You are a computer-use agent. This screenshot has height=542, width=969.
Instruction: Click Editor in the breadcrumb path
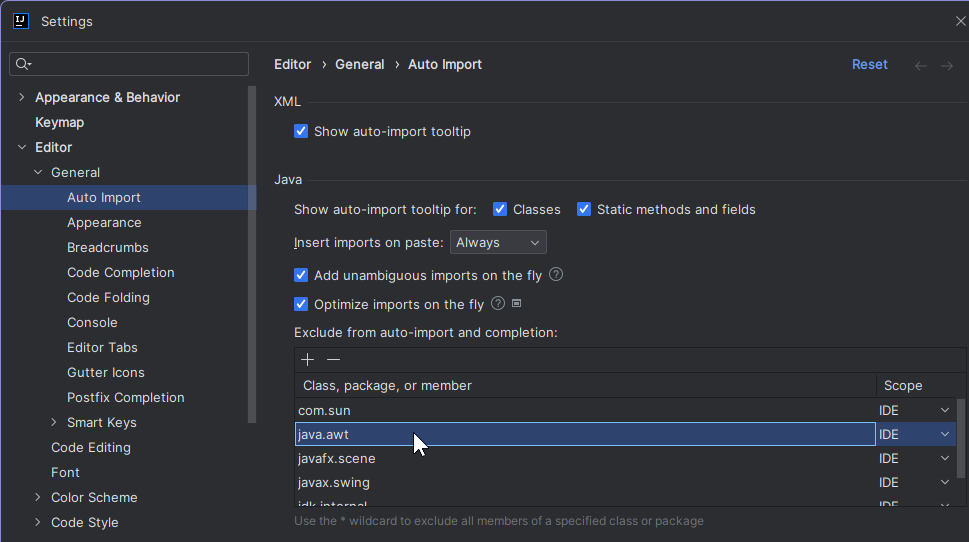(292, 64)
